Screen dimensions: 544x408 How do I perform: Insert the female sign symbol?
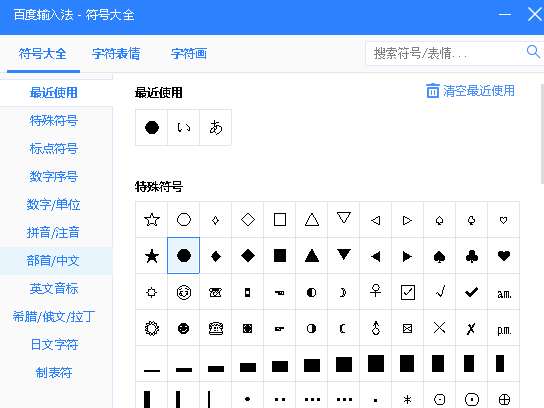click(376, 292)
